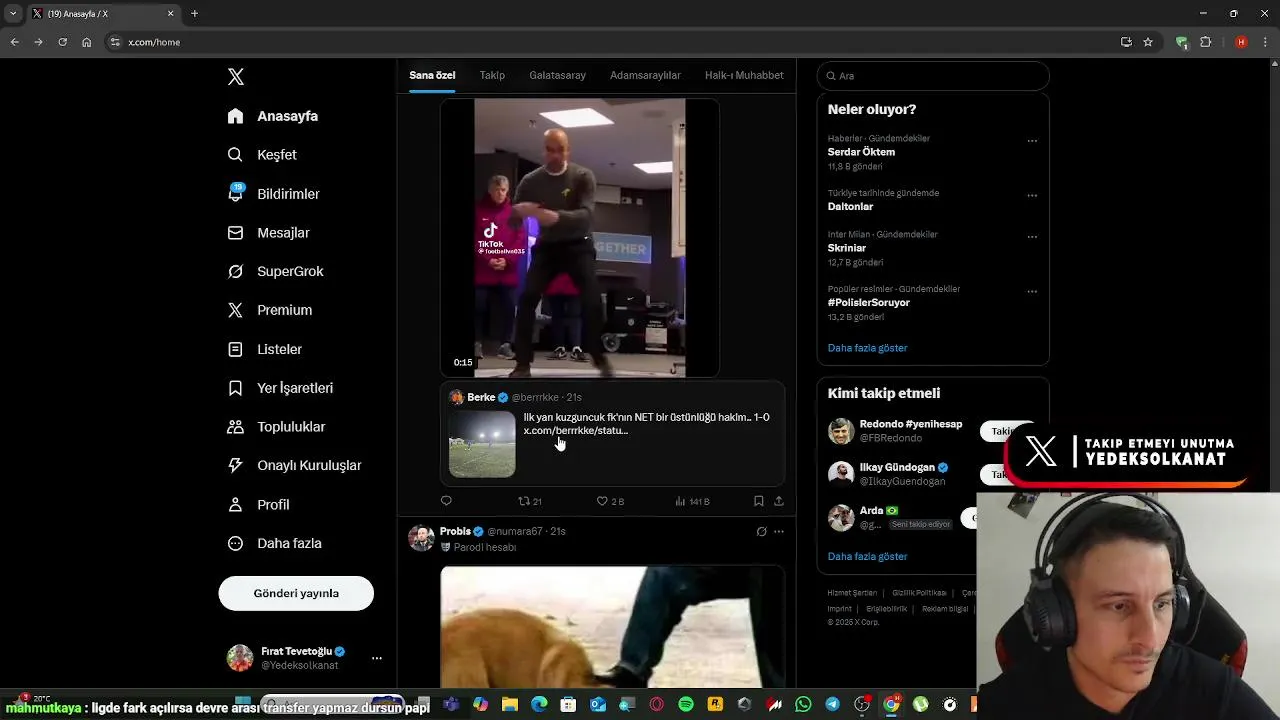The width and height of the screenshot is (1280, 720).
Task: Open #PolislerSoruyor trending topic
Action: click(x=868, y=302)
